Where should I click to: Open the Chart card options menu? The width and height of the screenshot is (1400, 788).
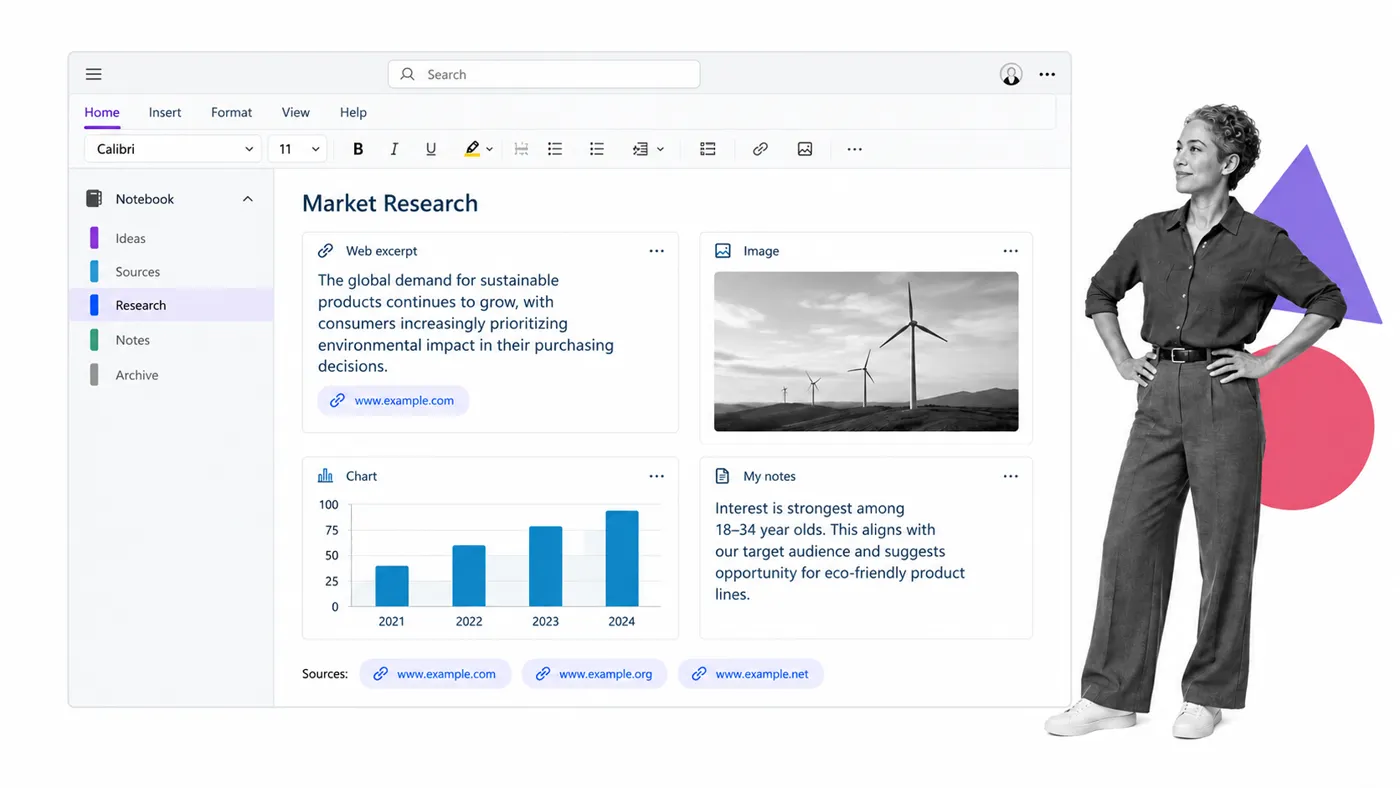656,476
